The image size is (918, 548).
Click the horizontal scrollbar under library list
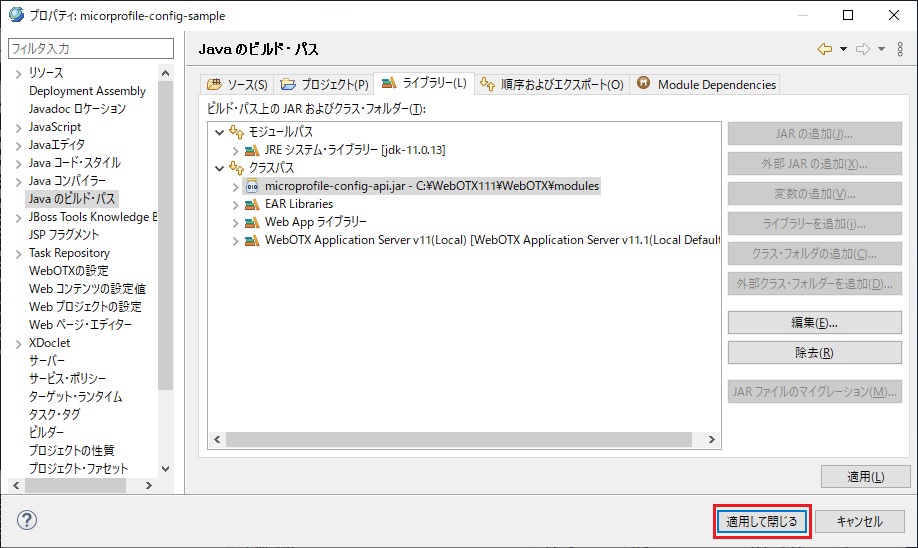tap(458, 439)
